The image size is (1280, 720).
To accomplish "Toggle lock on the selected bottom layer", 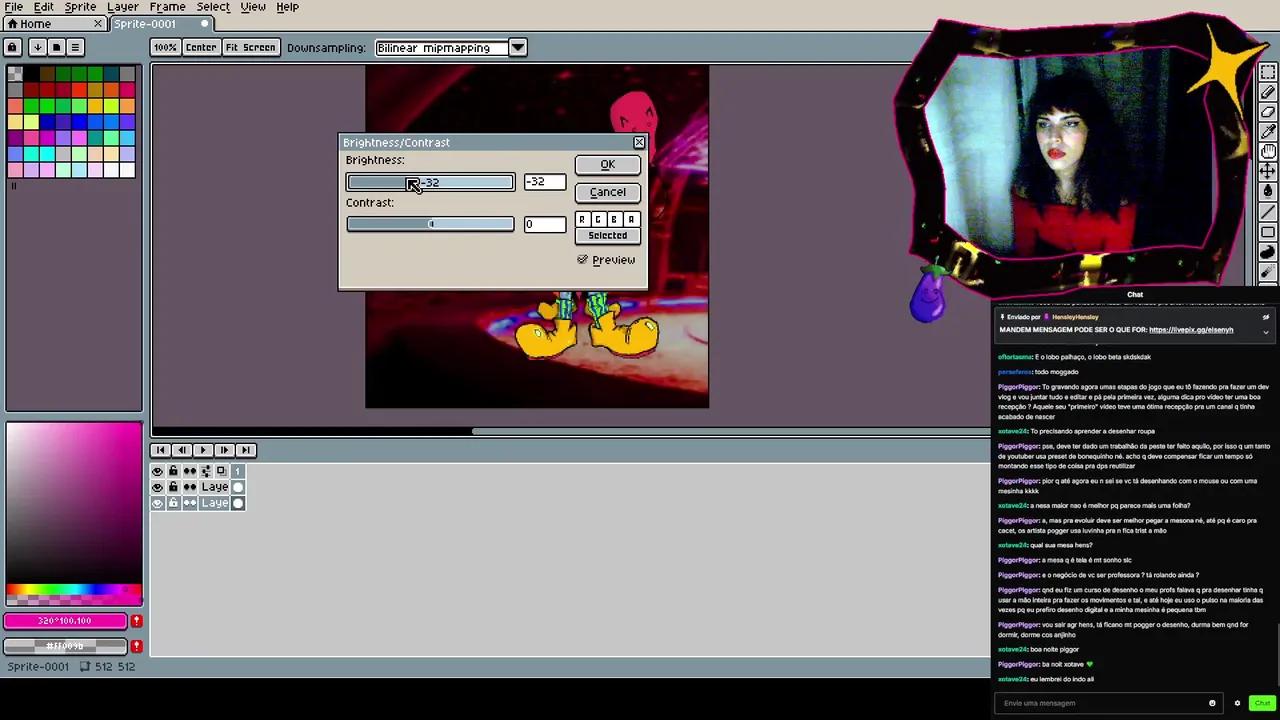I will click(x=173, y=503).
